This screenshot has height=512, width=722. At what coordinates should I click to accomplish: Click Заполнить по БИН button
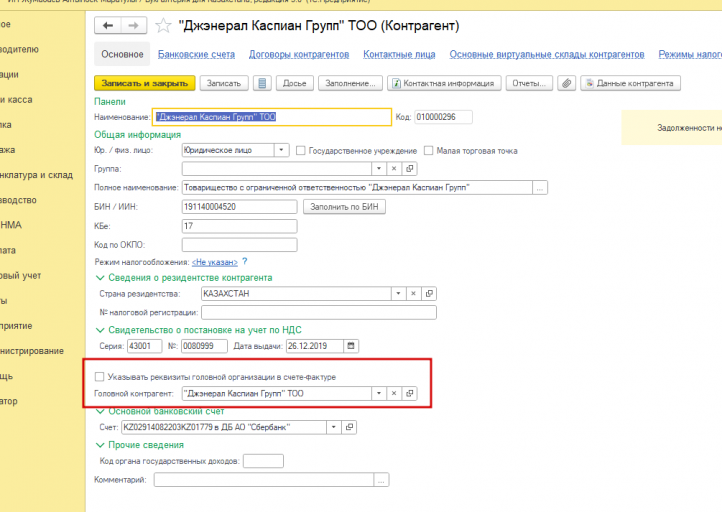(344, 207)
